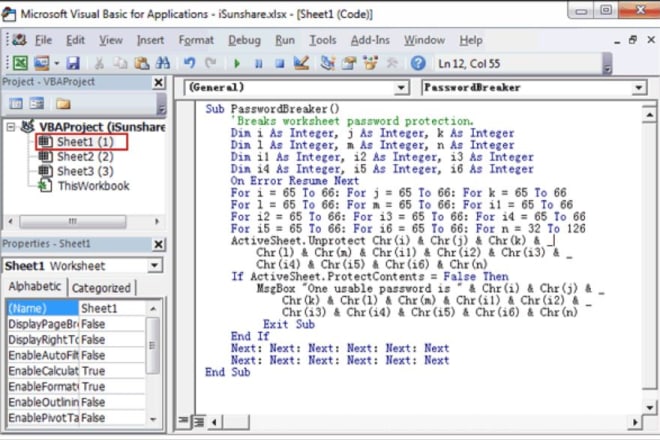Open the Edit menu
Viewport: 660px width, 440px height.
point(75,40)
